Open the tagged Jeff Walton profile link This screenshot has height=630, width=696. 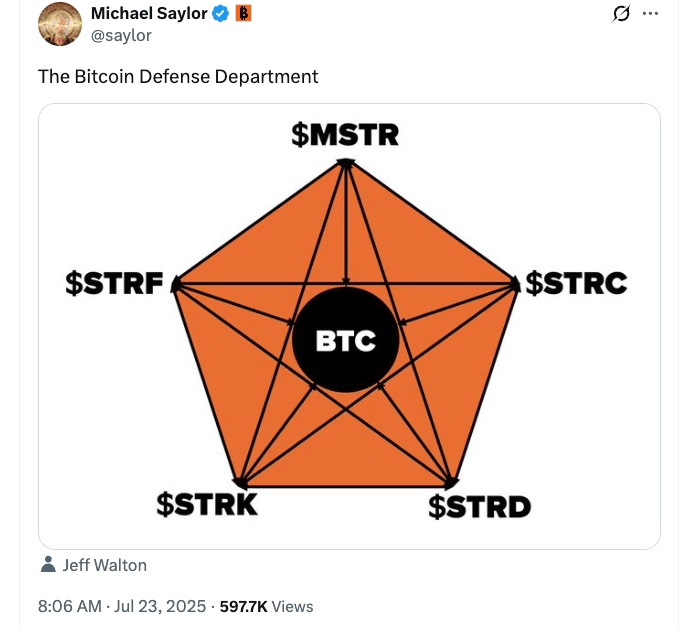point(104,565)
